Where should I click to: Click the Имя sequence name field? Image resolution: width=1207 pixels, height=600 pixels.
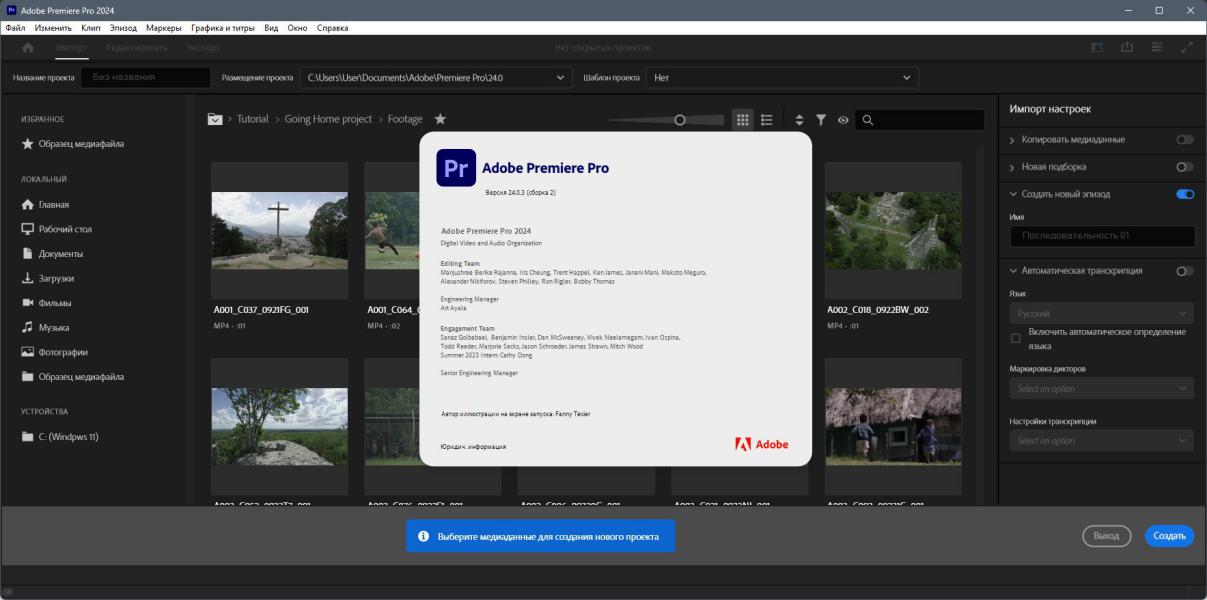[1102, 236]
